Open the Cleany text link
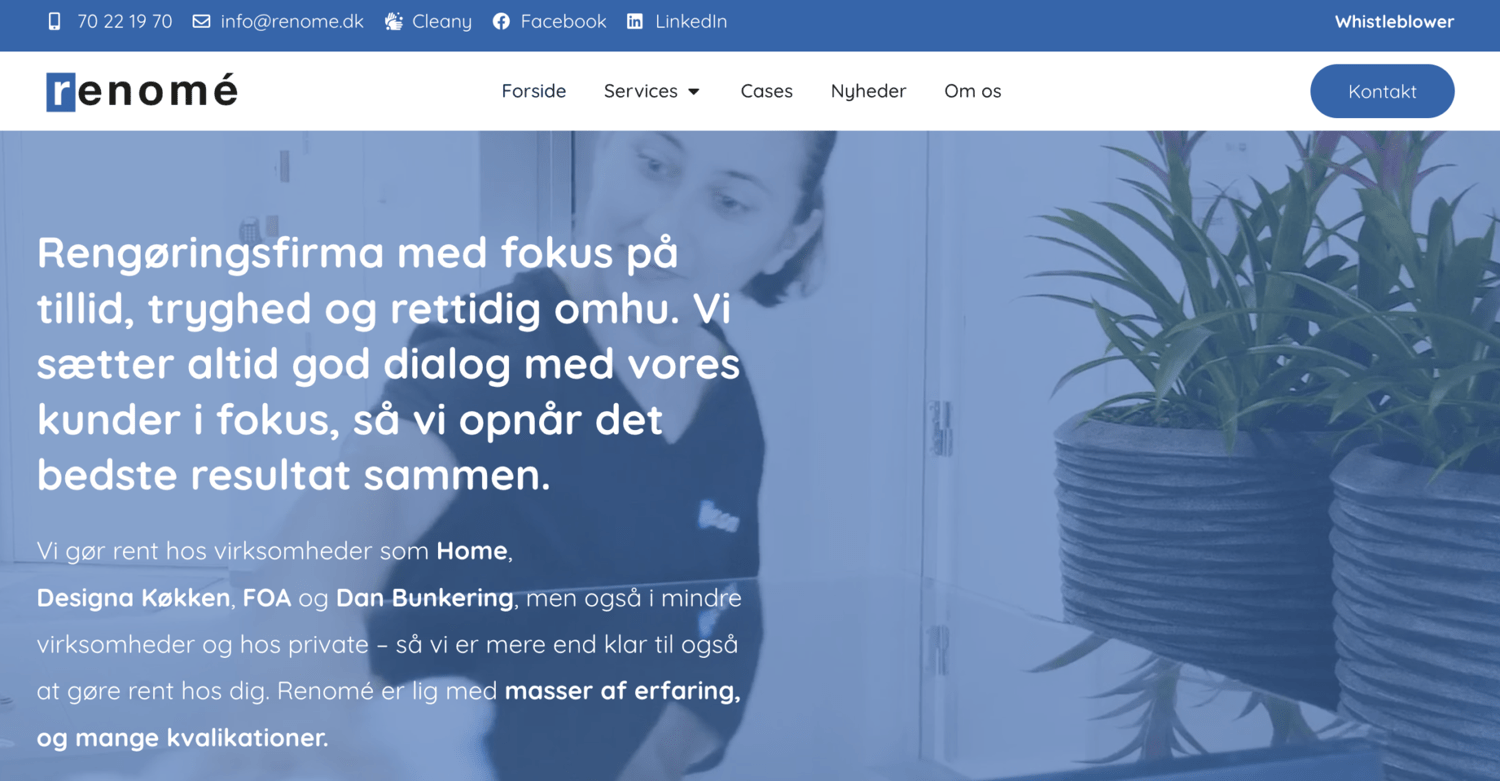The image size is (1500, 781). click(442, 21)
